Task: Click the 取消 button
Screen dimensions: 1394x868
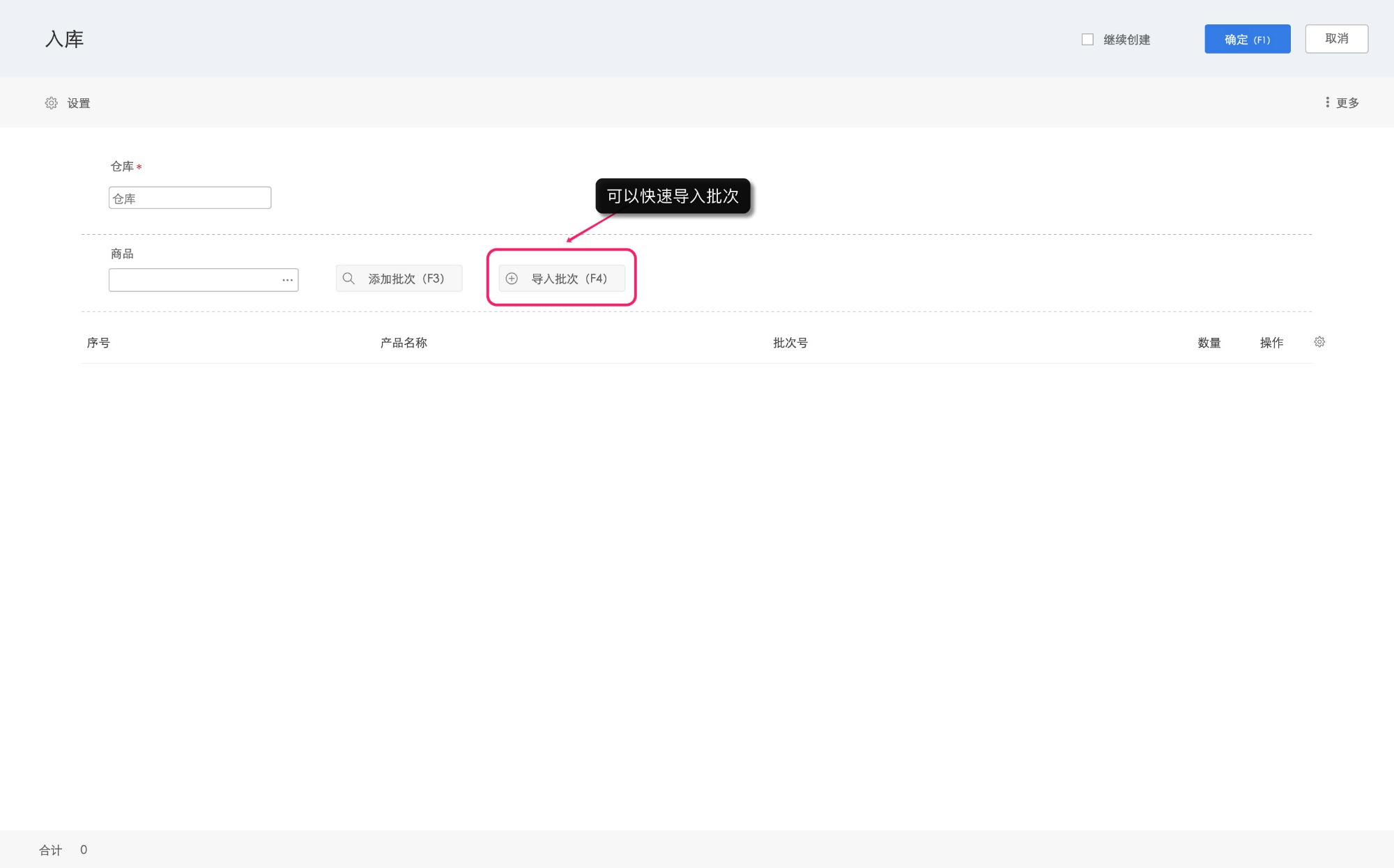Action: coord(1336,39)
